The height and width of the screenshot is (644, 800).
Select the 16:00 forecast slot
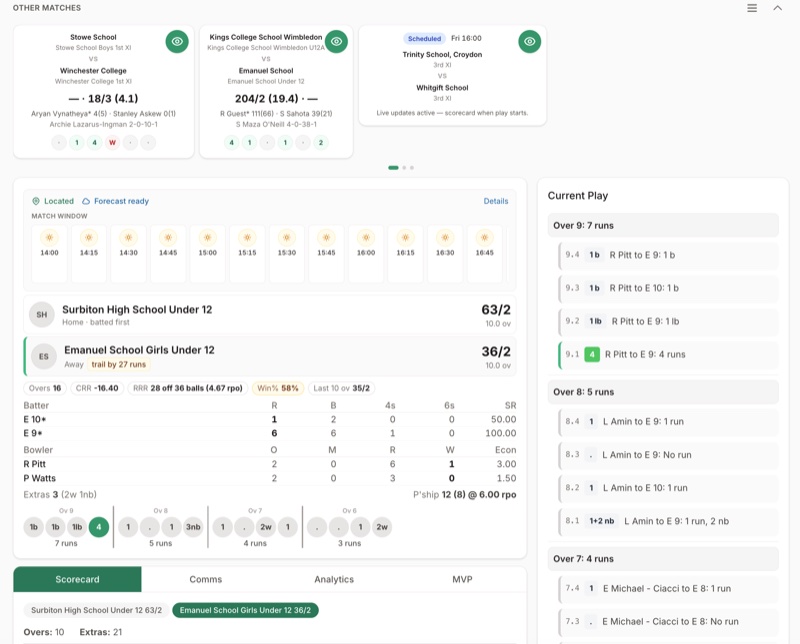366,254
